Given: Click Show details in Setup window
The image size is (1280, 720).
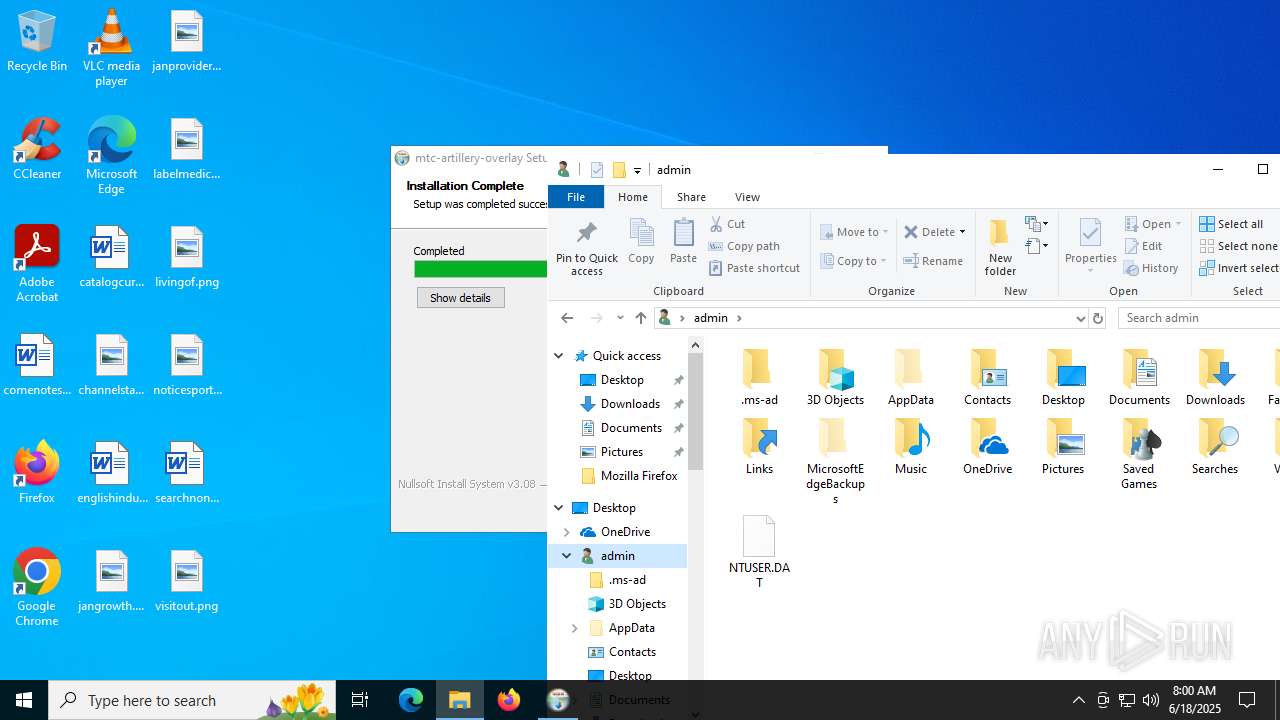Looking at the screenshot, I should click(460, 298).
